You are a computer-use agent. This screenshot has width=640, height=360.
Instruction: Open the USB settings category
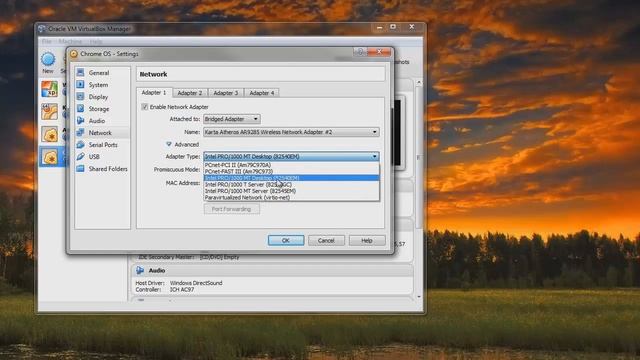(94, 157)
